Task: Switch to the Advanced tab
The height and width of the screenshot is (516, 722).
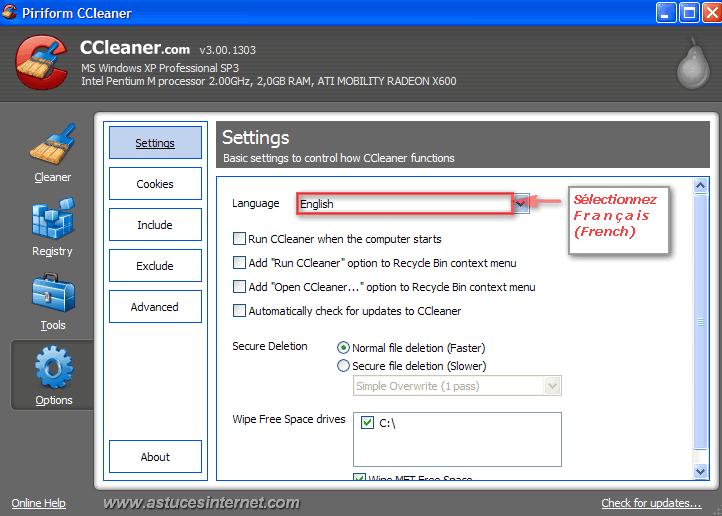Action: click(155, 307)
